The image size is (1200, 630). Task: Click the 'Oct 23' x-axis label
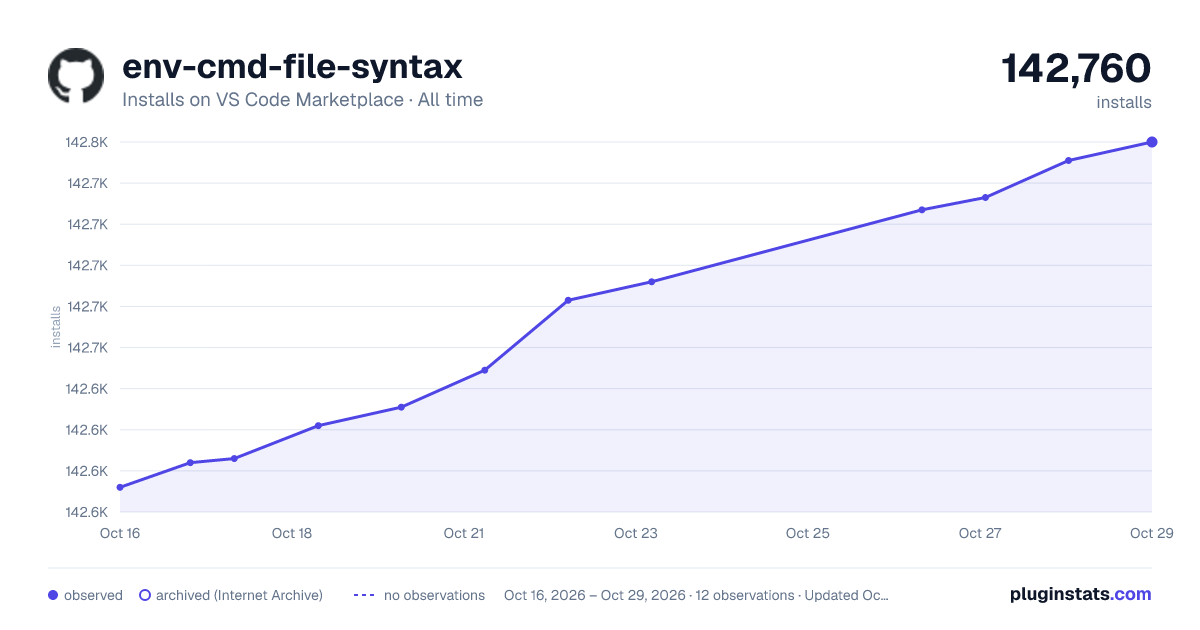pos(636,533)
